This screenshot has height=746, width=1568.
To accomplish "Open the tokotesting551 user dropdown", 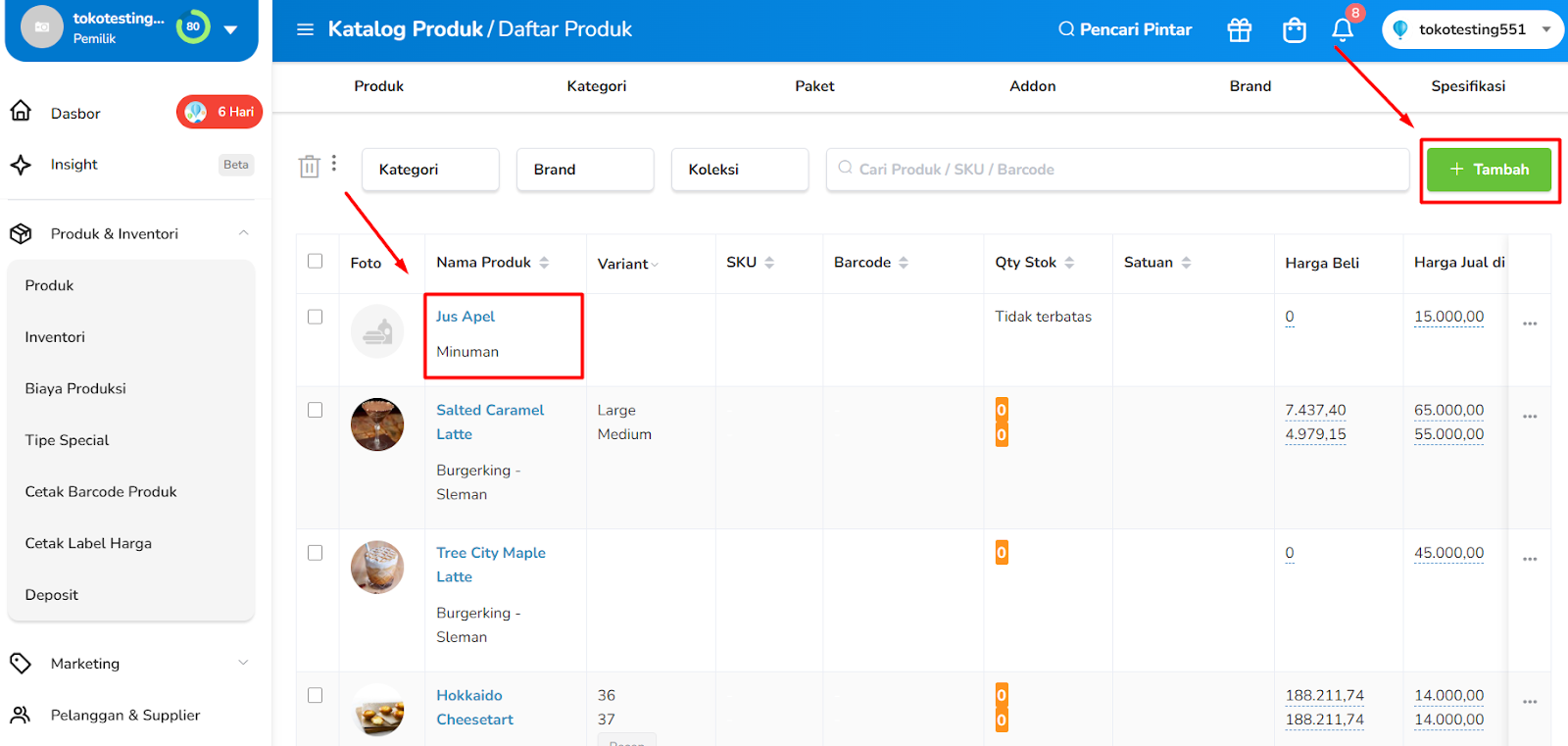I will pos(1472,29).
